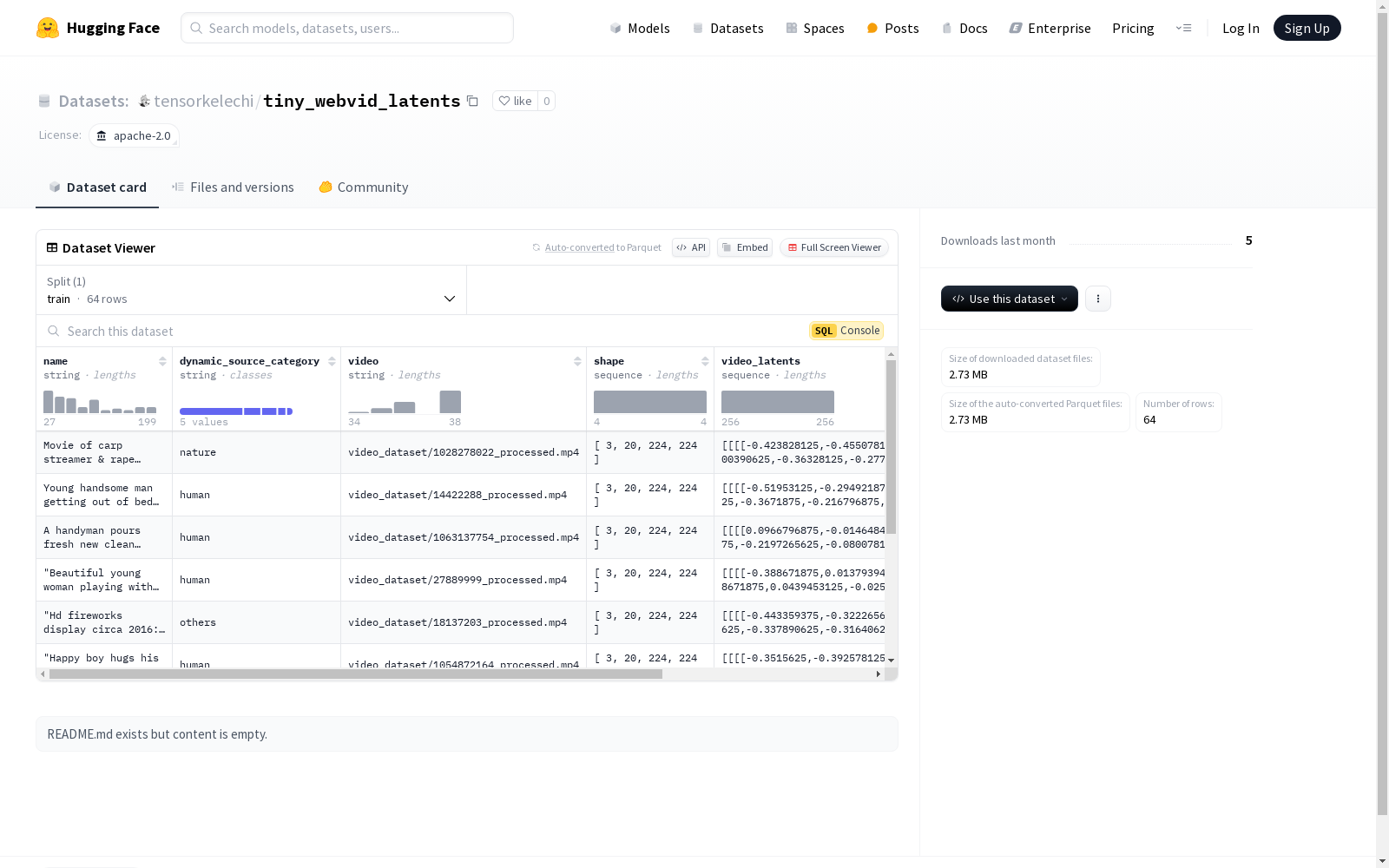Click the dynamic_source_category class distribution bar
1389x868 pixels.
pos(236,411)
